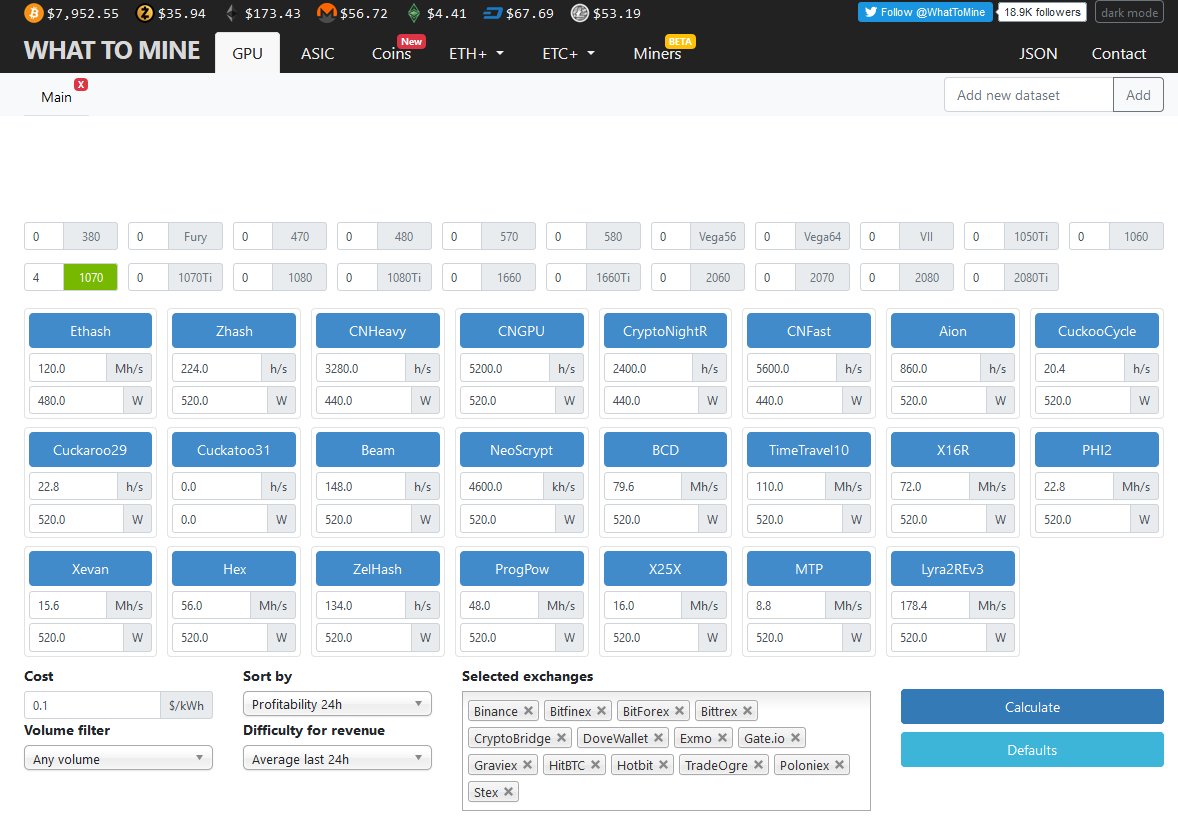Remove HitBTC exchange tag
Image resolution: width=1178 pixels, height=818 pixels.
tap(595, 765)
